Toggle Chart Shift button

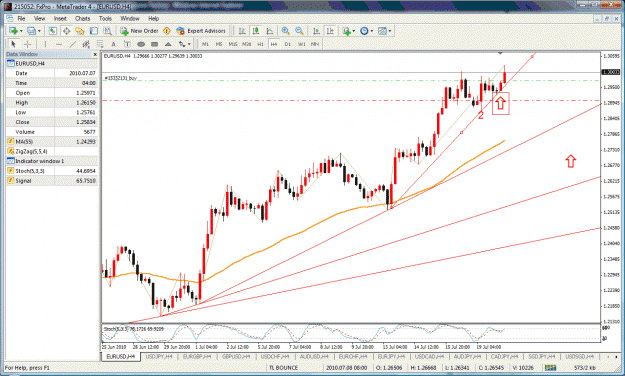pos(330,31)
